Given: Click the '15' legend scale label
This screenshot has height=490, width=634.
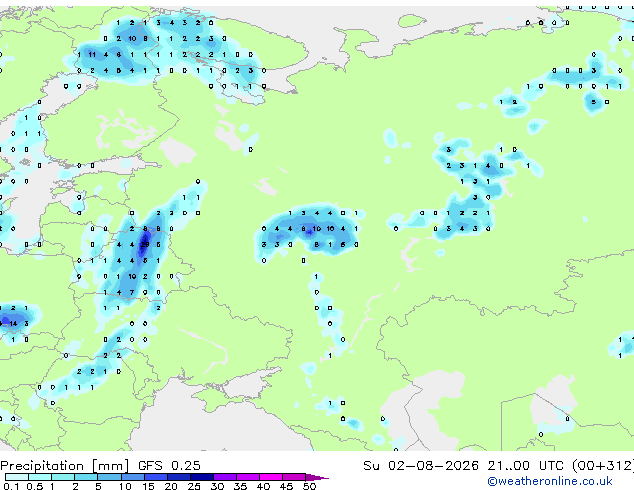Looking at the screenshot, I should click(148, 486).
